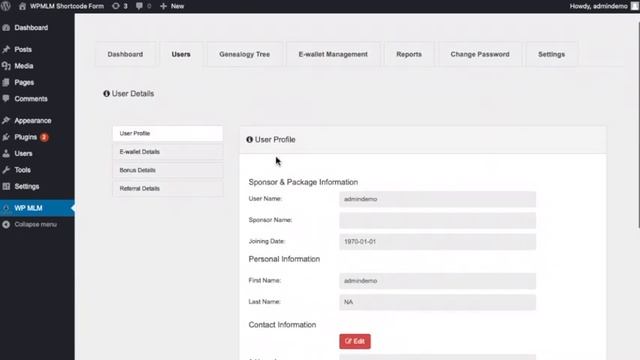Click the Sponsor Name field
The image size is (640, 360).
coord(438,220)
